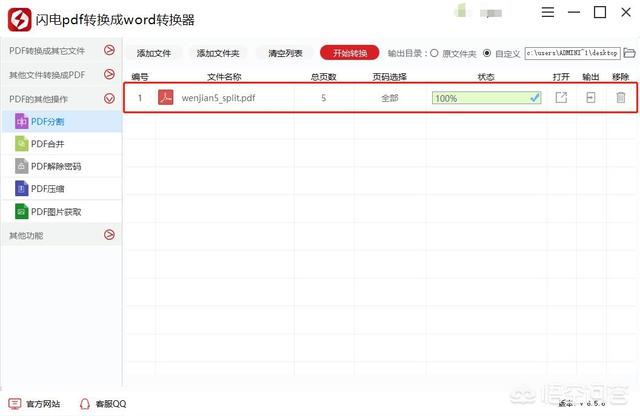
Task: Select the 自定义 output radio button
Action: click(487, 53)
